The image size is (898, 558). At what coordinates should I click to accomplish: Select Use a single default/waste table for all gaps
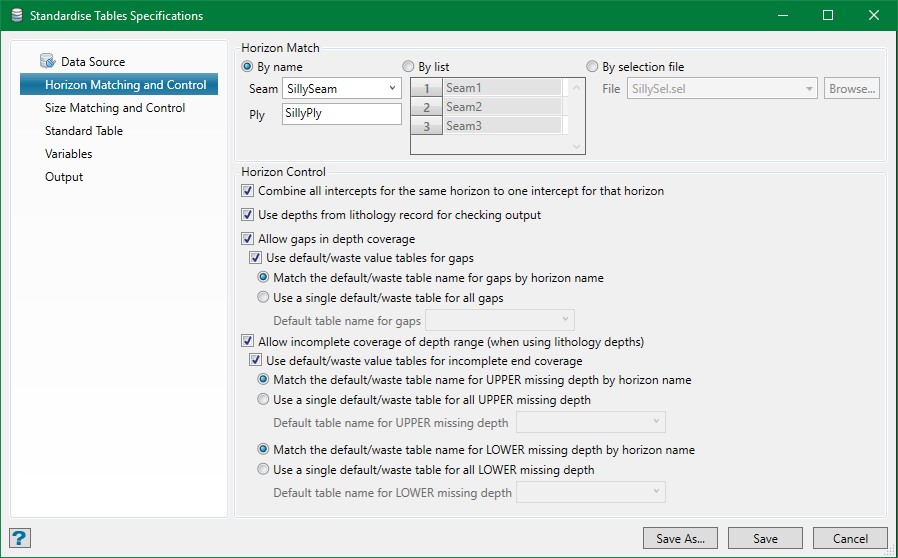click(264, 297)
